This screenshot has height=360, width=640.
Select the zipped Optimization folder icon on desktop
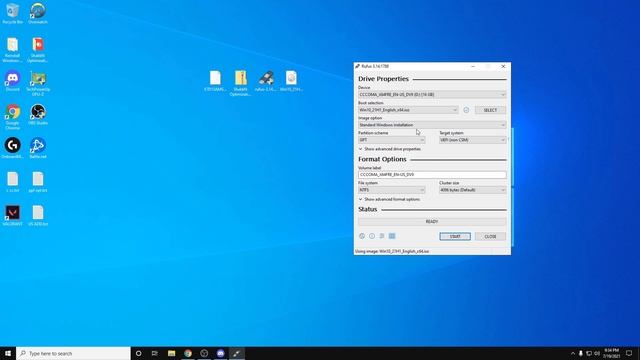pyautogui.click(x=240, y=83)
